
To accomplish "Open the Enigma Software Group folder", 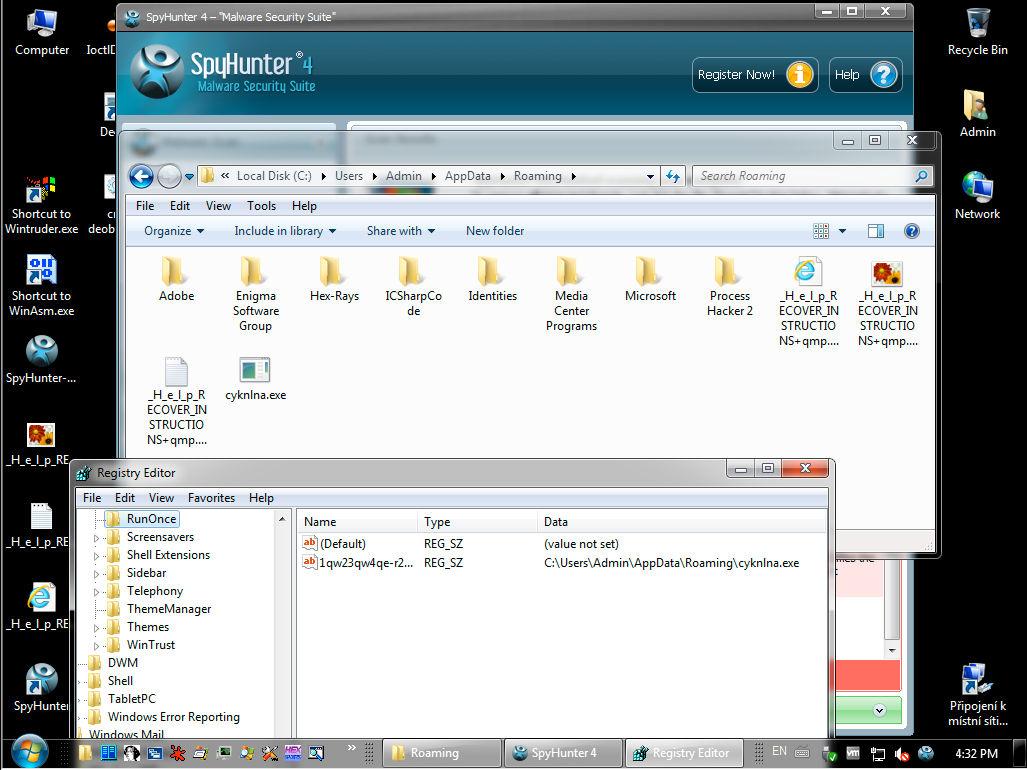I will pyautogui.click(x=255, y=295).
